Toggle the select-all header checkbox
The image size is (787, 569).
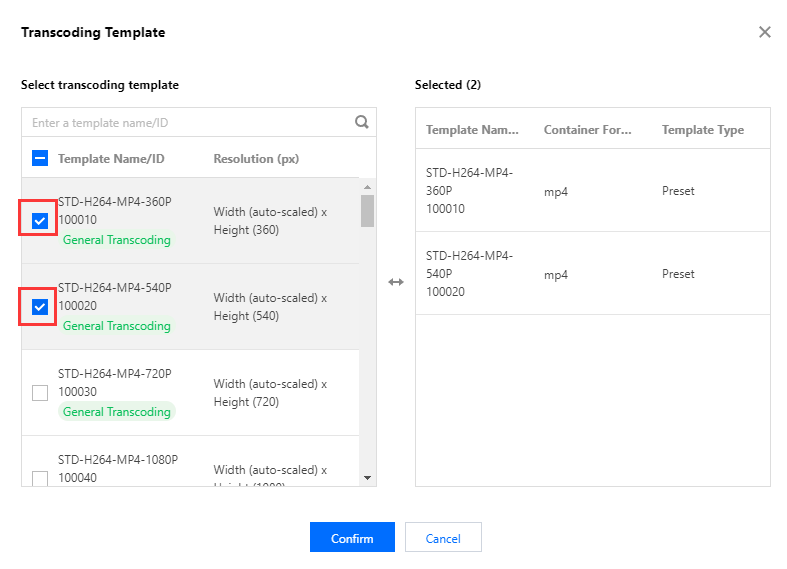click(40, 158)
